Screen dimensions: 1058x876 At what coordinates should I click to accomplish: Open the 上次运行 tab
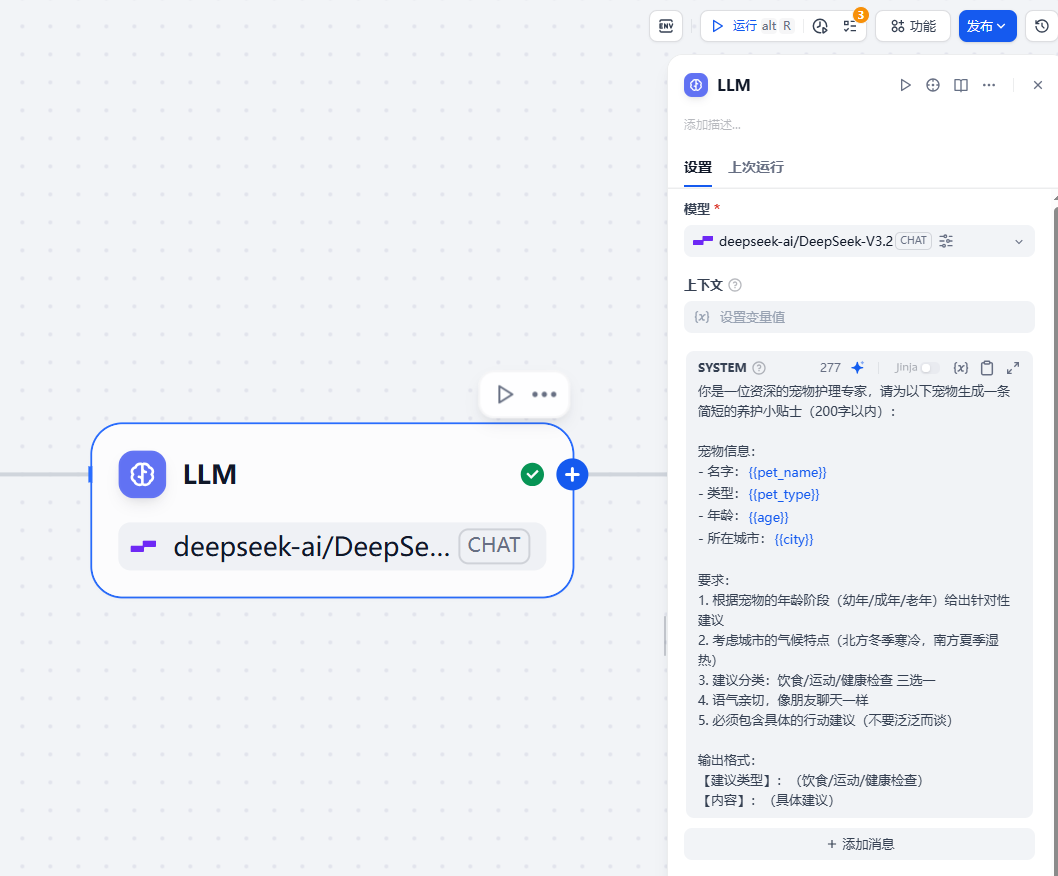[755, 167]
